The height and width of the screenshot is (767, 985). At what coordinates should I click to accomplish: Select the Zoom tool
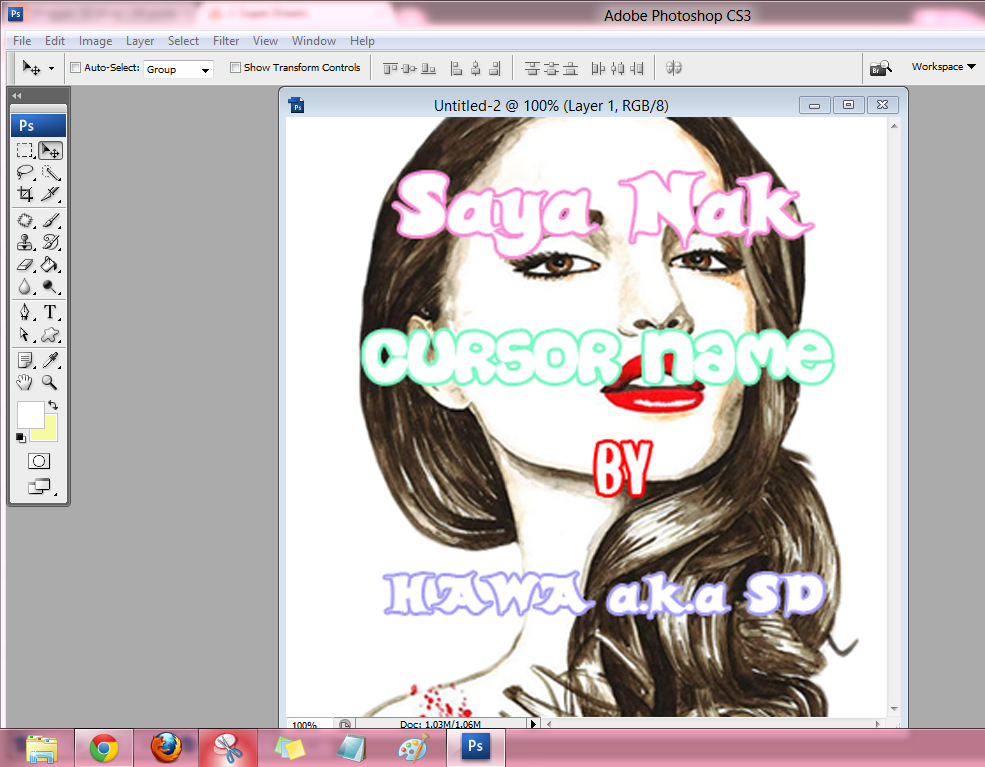tap(50, 382)
